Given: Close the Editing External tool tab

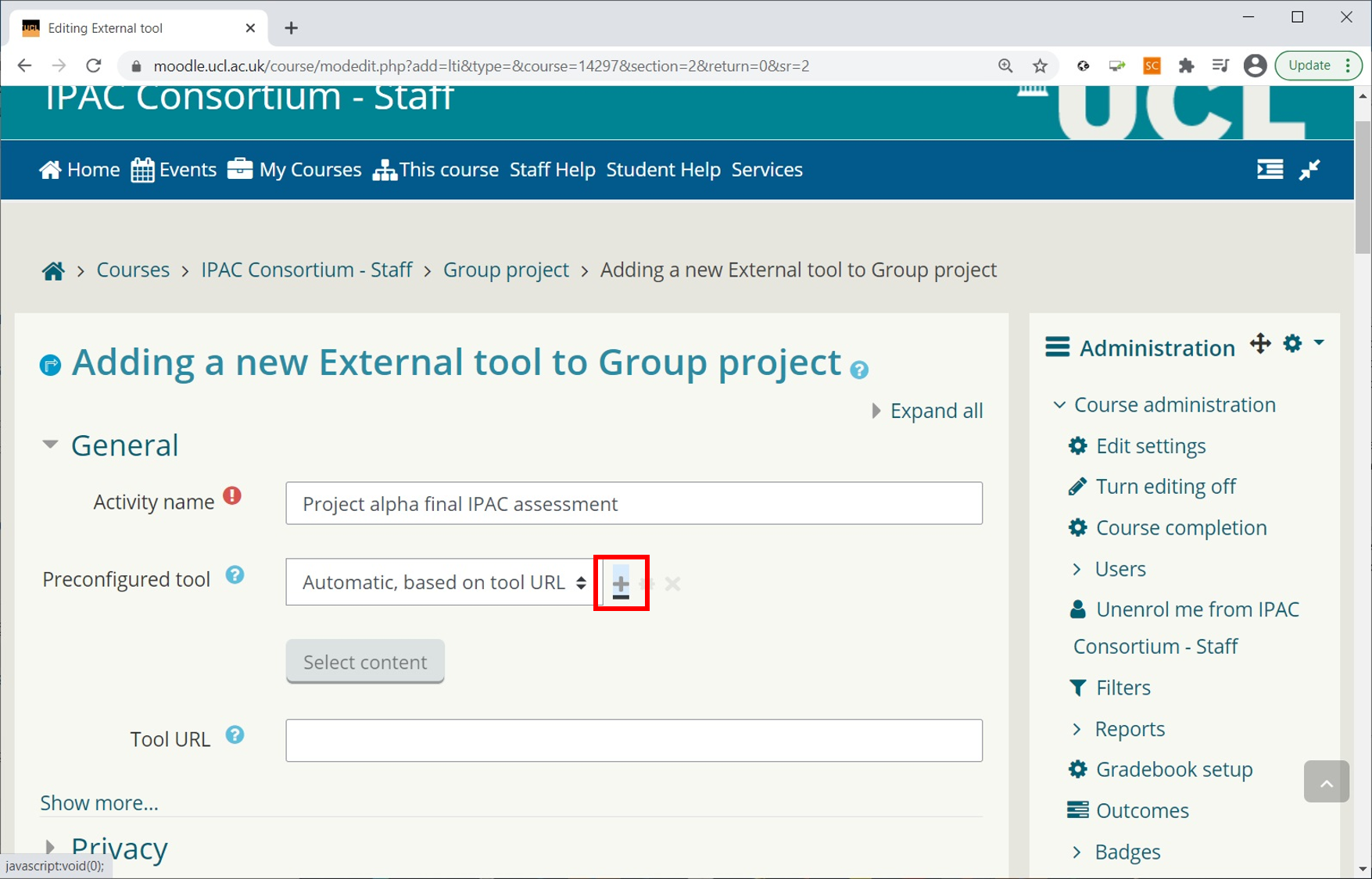Looking at the screenshot, I should coord(250,28).
